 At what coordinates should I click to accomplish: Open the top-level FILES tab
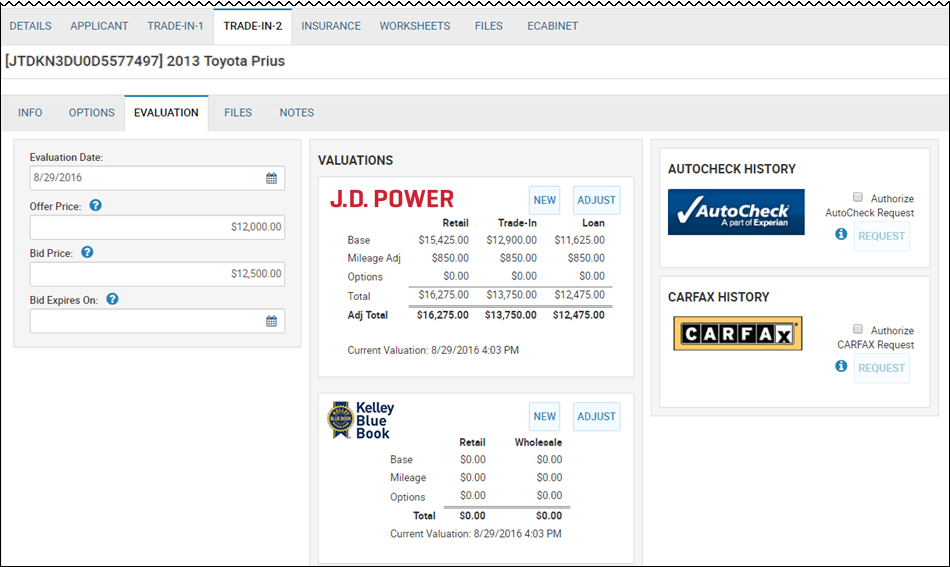tap(489, 26)
